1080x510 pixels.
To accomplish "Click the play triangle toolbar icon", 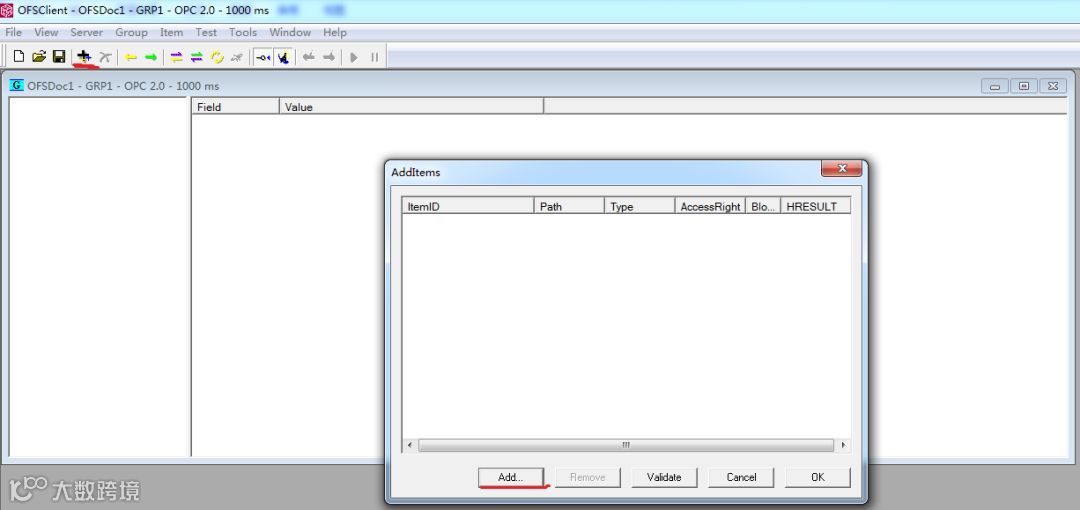I will (354, 57).
